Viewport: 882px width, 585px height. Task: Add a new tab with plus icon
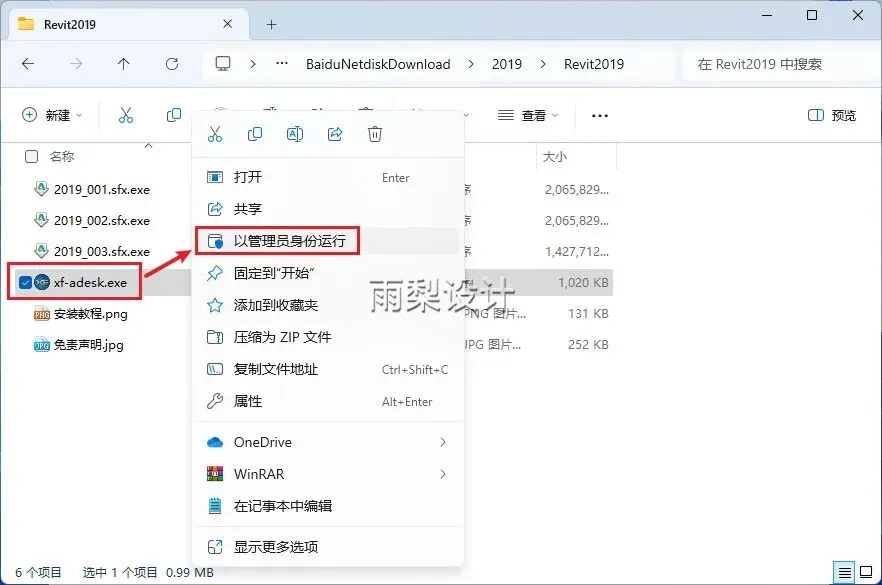point(272,24)
